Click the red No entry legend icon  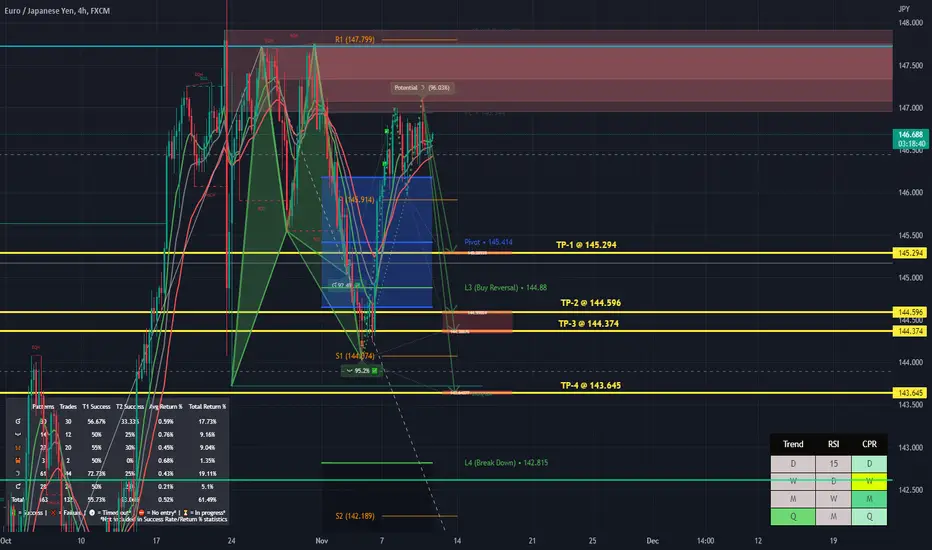141,513
